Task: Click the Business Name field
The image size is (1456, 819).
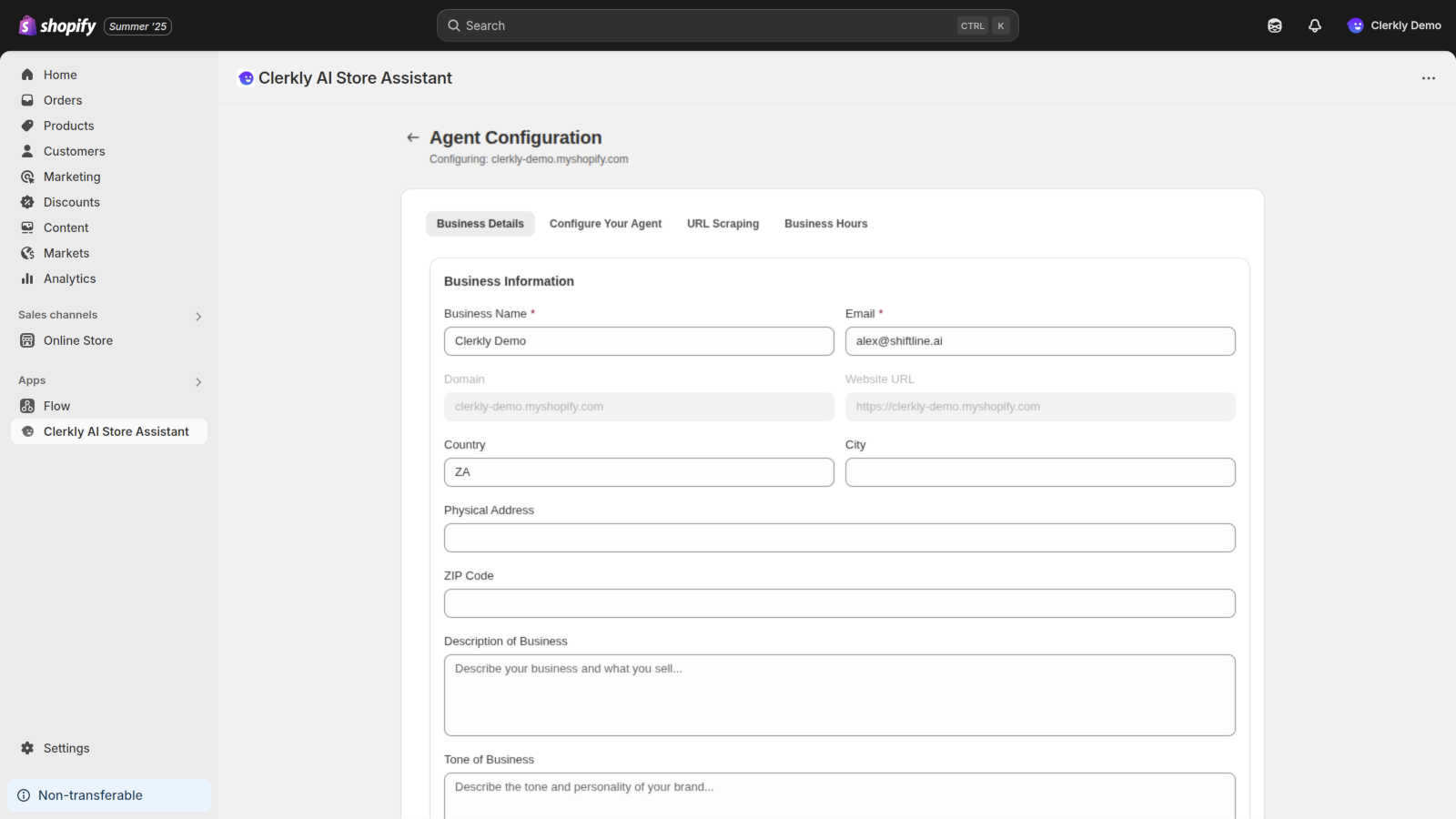Action: pyautogui.click(x=639, y=341)
